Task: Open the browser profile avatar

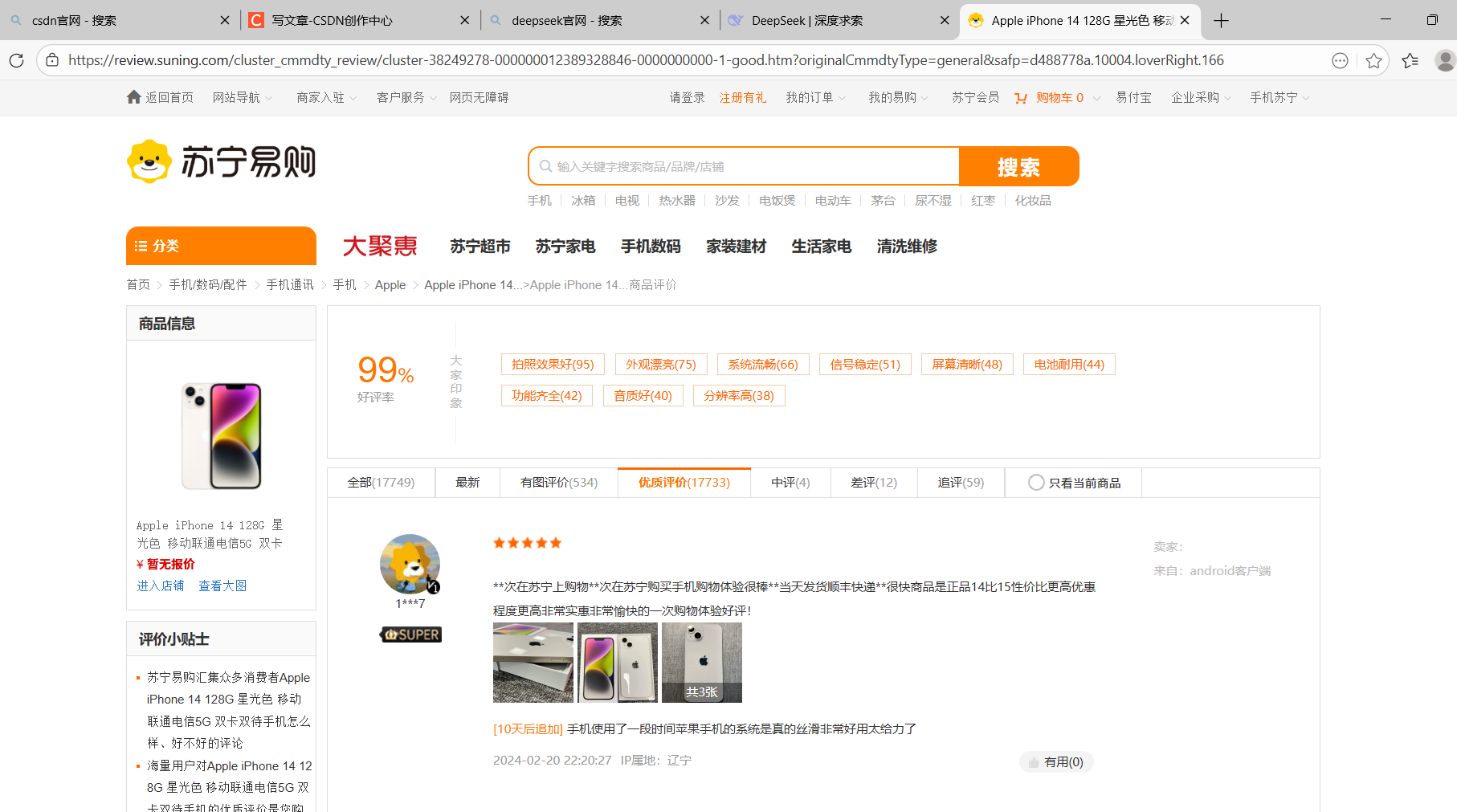Action: click(1445, 60)
